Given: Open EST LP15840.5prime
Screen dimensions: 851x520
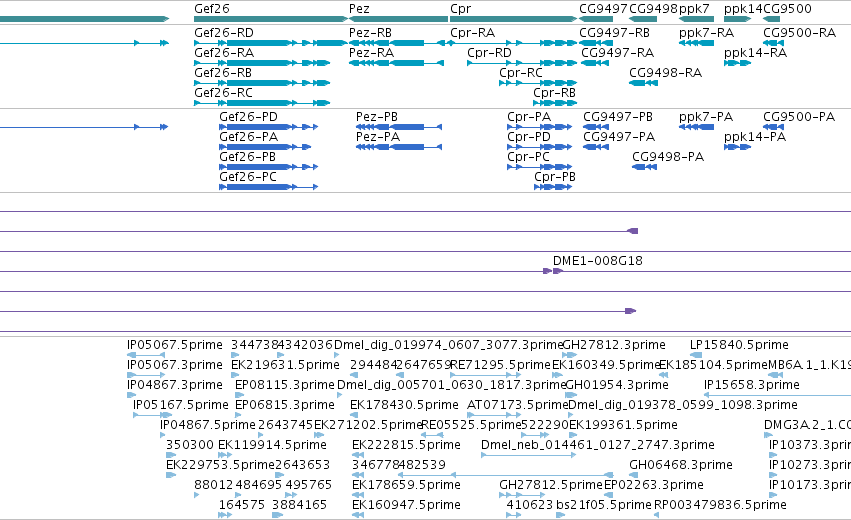Looking at the screenshot, I should tap(739, 345).
